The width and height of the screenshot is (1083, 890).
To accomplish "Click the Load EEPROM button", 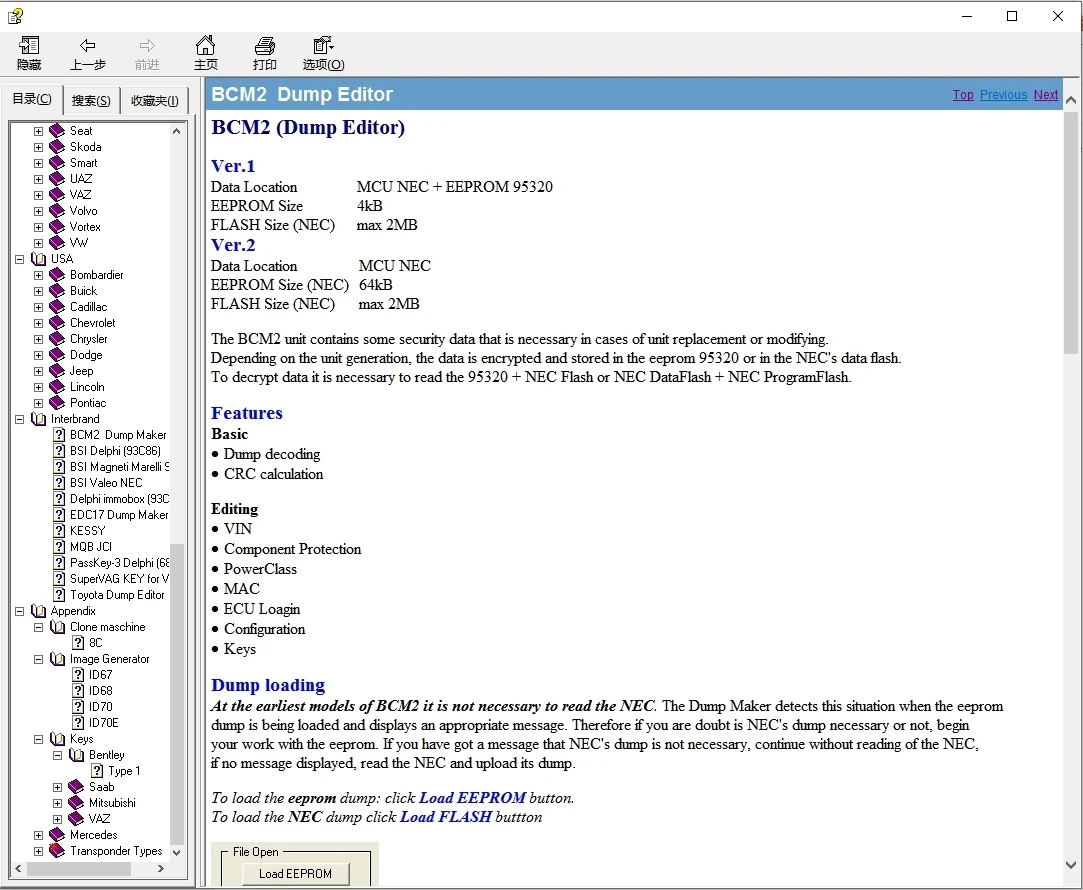I will click(295, 873).
